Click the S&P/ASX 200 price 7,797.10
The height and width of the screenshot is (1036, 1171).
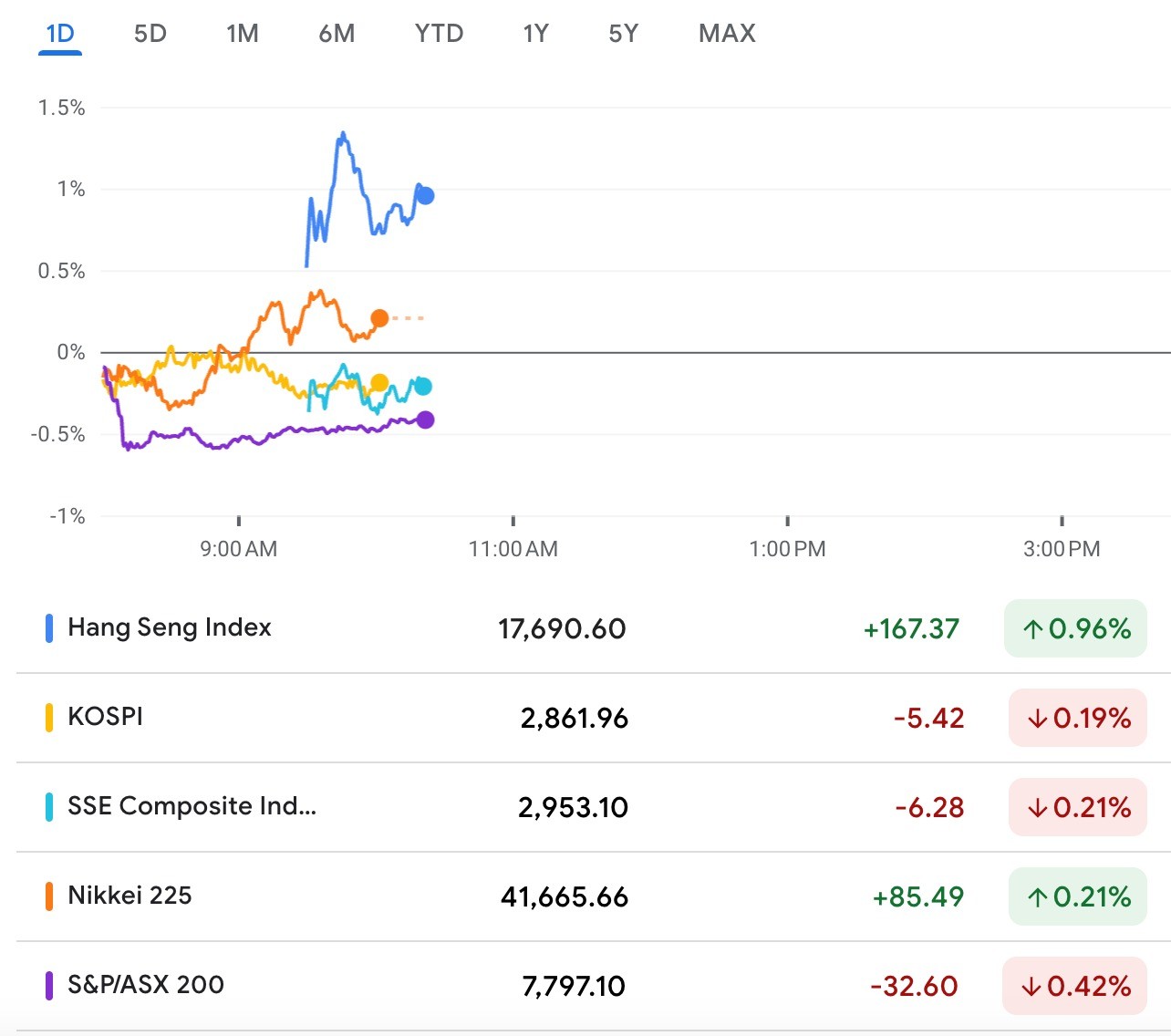click(x=574, y=986)
